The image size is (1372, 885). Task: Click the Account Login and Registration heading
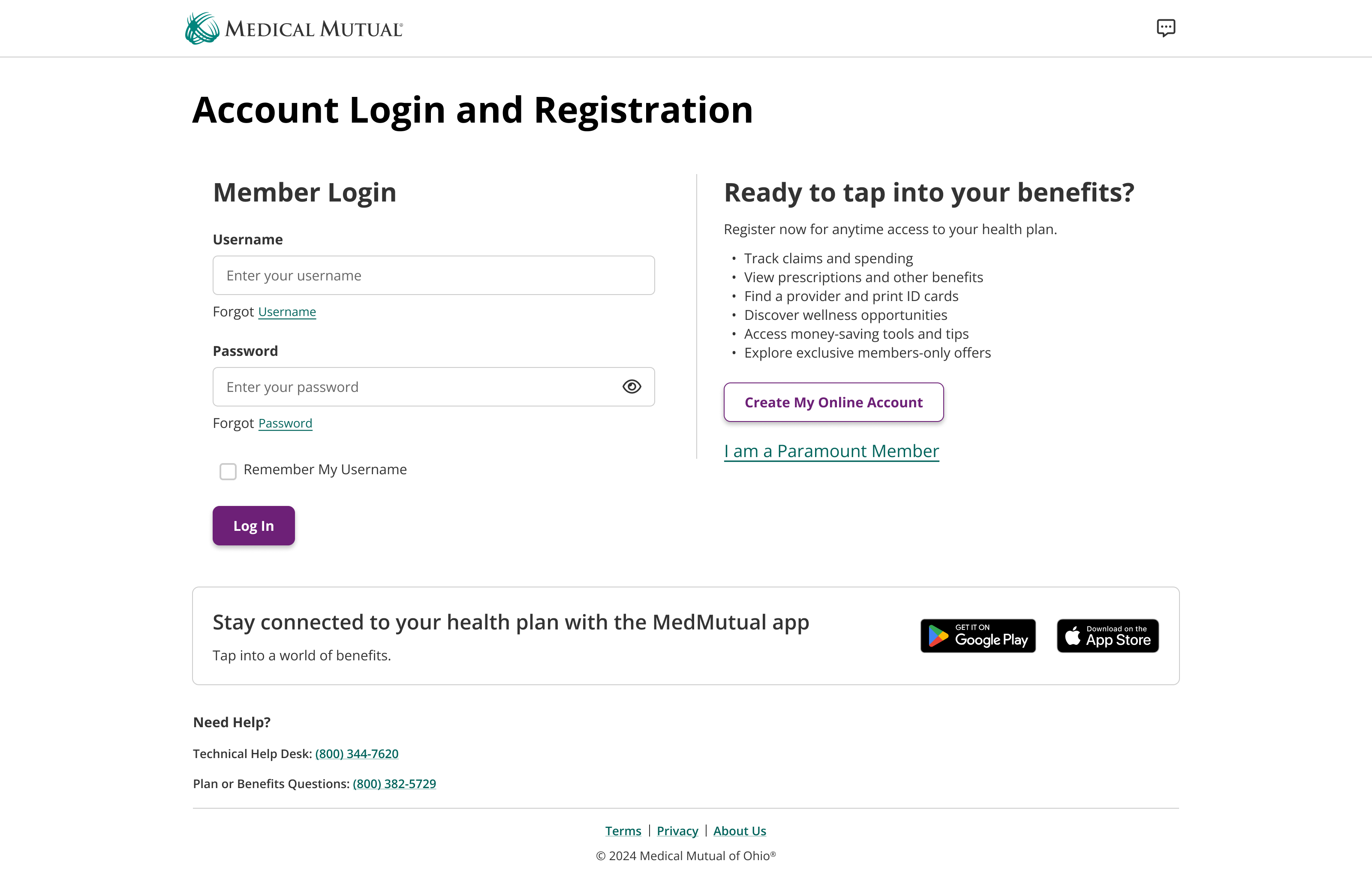point(472,110)
